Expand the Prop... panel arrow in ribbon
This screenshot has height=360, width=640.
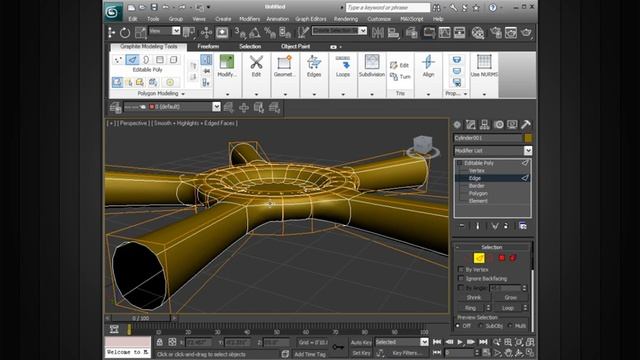(x=465, y=94)
